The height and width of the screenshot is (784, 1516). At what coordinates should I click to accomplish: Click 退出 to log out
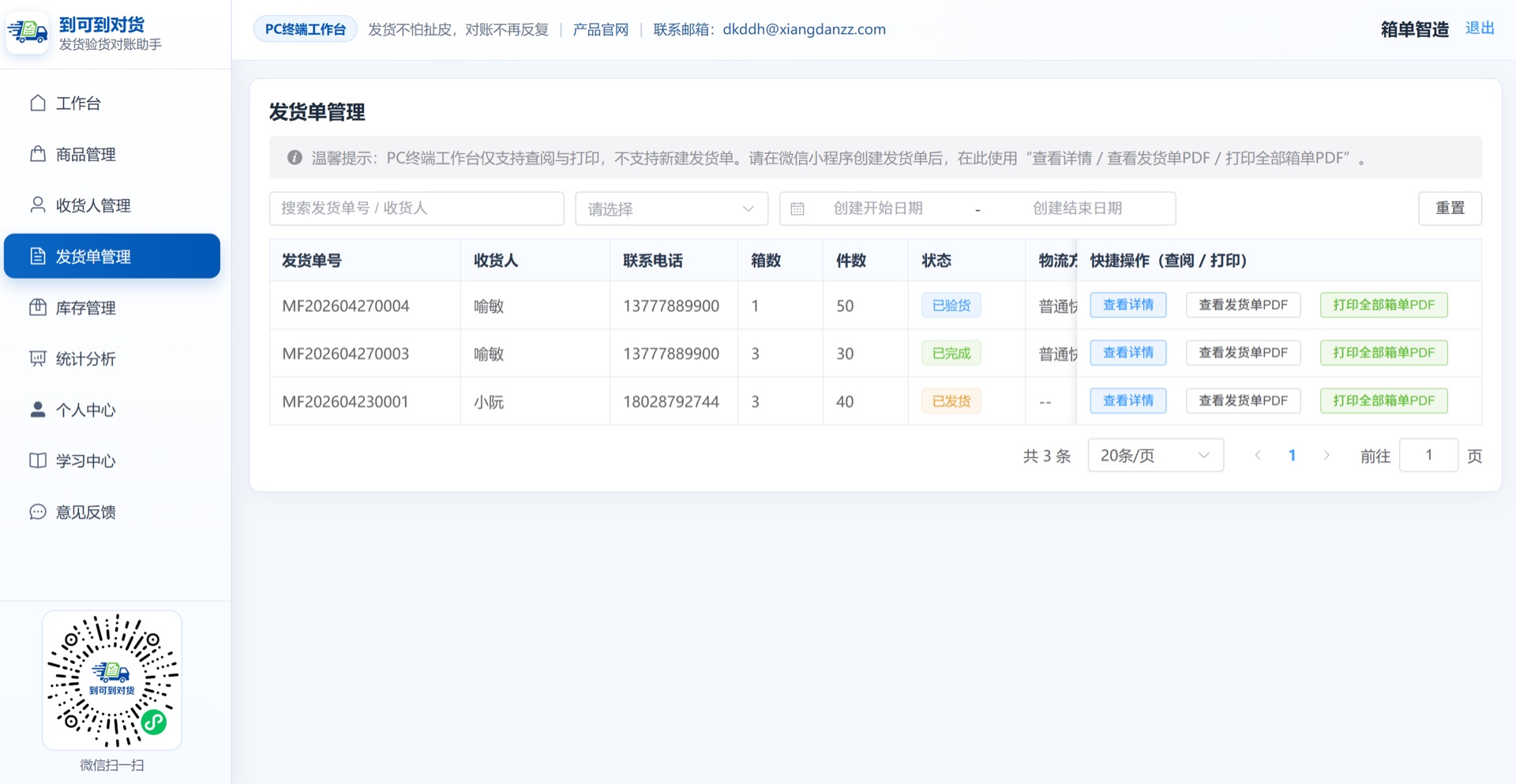click(x=1480, y=28)
